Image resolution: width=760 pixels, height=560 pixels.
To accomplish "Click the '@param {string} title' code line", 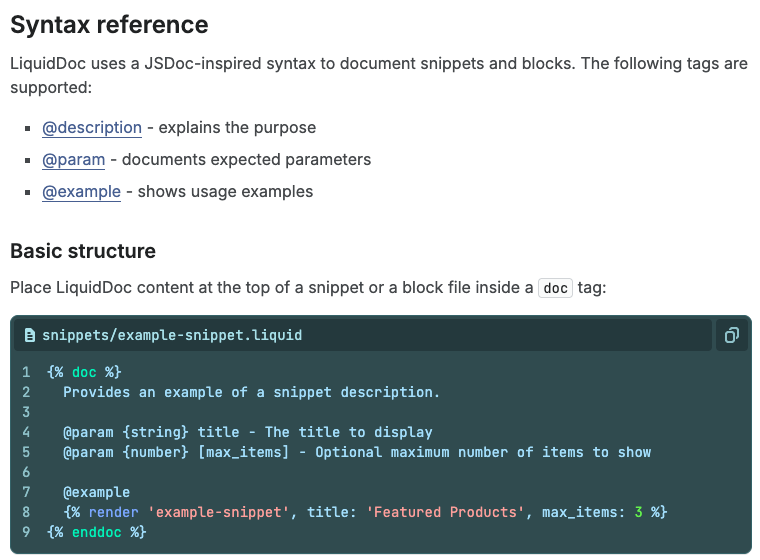I will point(248,432).
